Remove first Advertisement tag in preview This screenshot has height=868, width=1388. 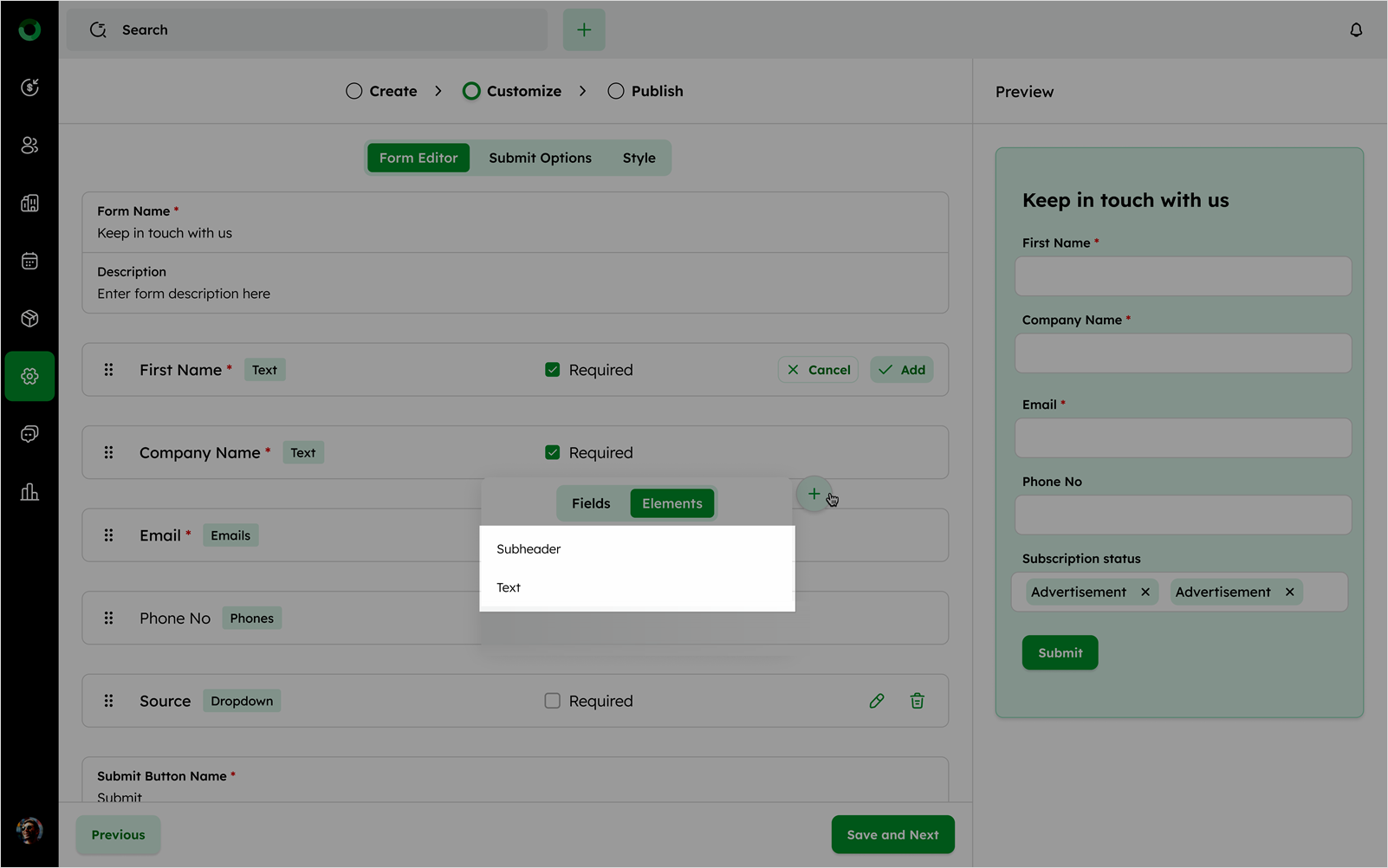pyautogui.click(x=1145, y=593)
